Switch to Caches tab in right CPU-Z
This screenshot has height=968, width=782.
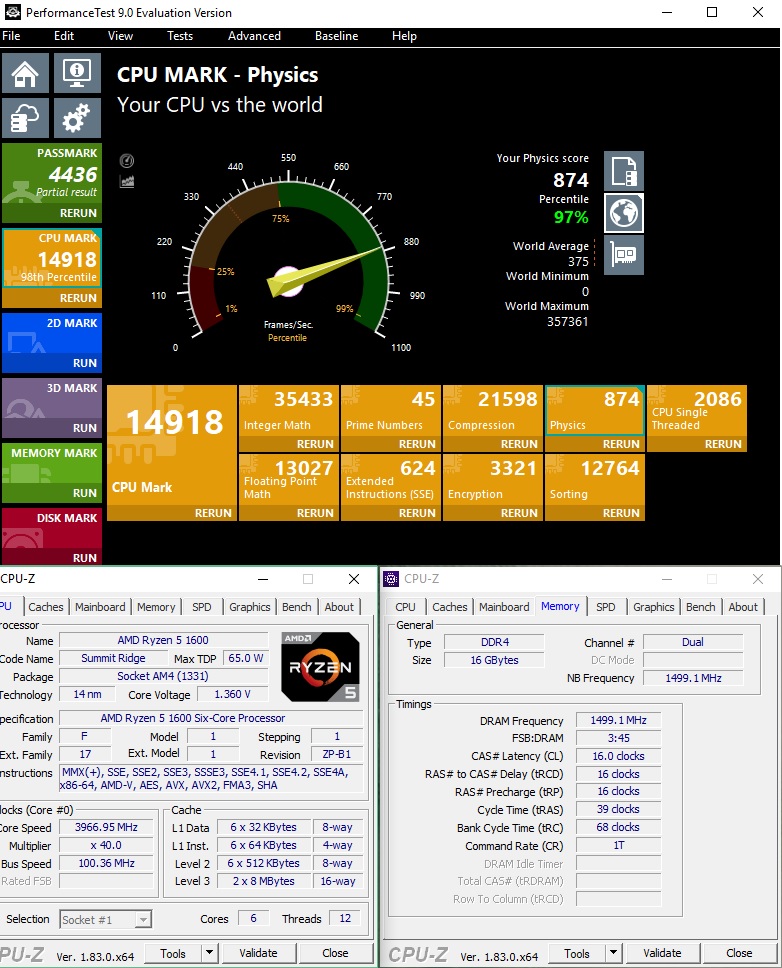(x=449, y=607)
